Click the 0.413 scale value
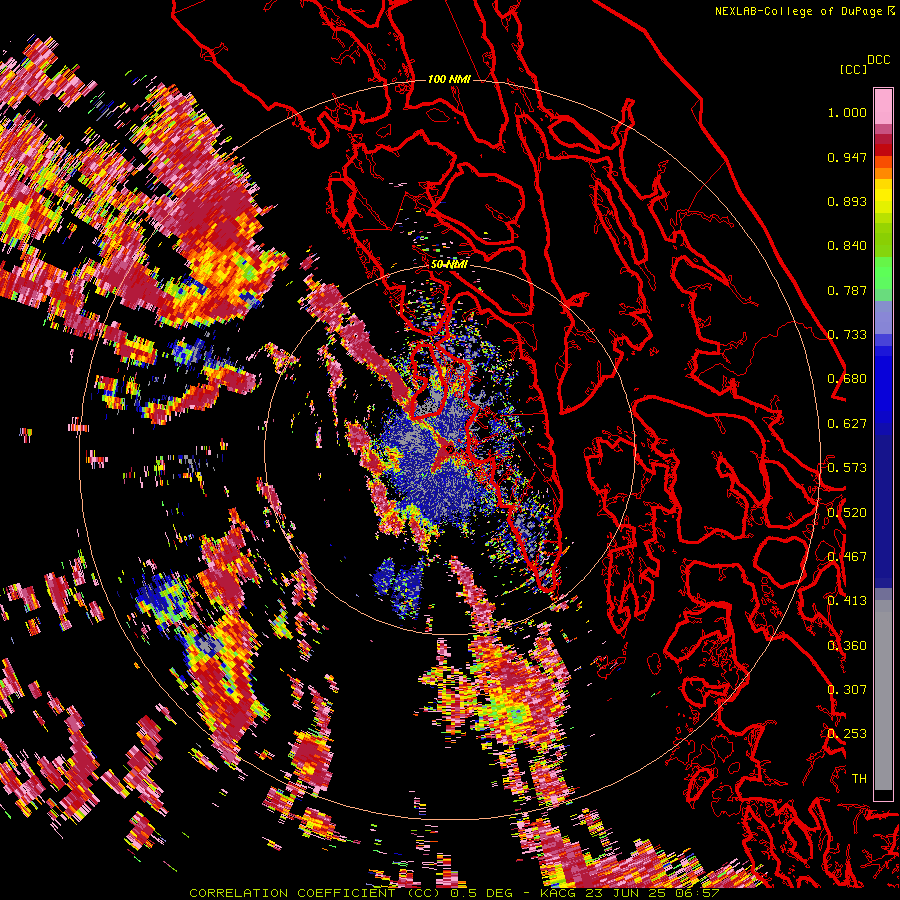The width and height of the screenshot is (900, 900). 847,601
